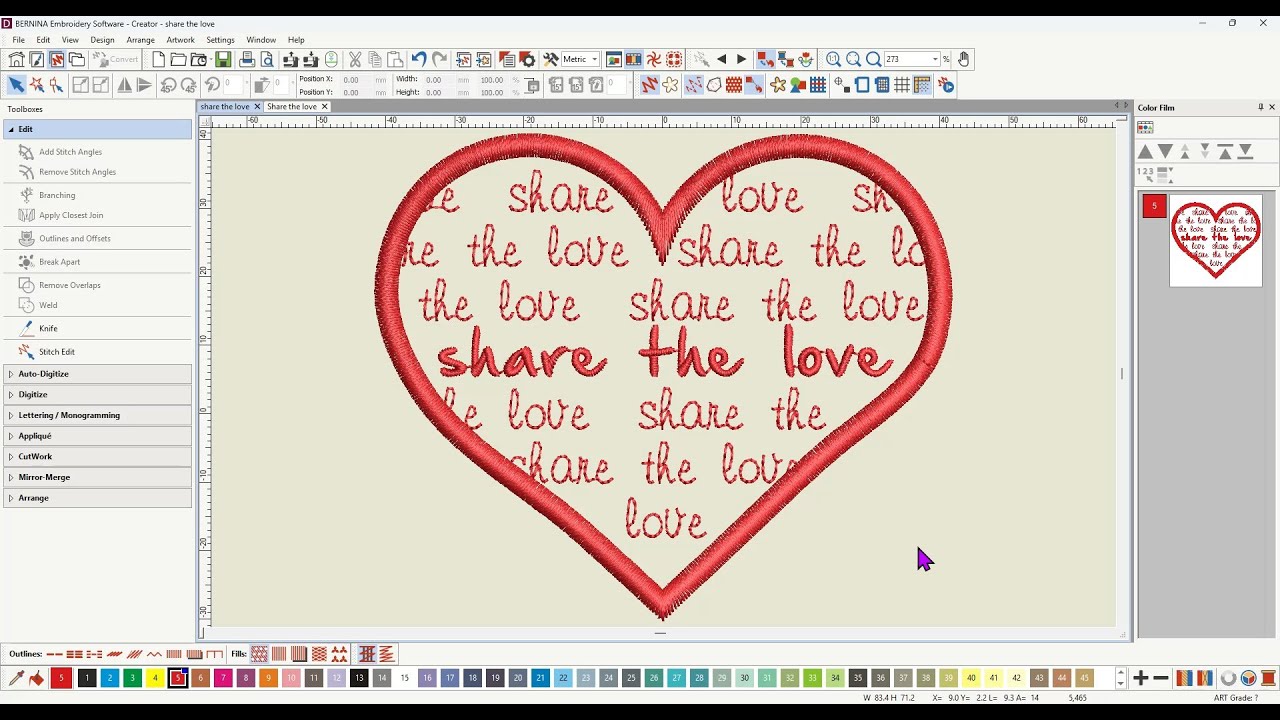
Task: Click the Convert button
Action: coord(116,59)
